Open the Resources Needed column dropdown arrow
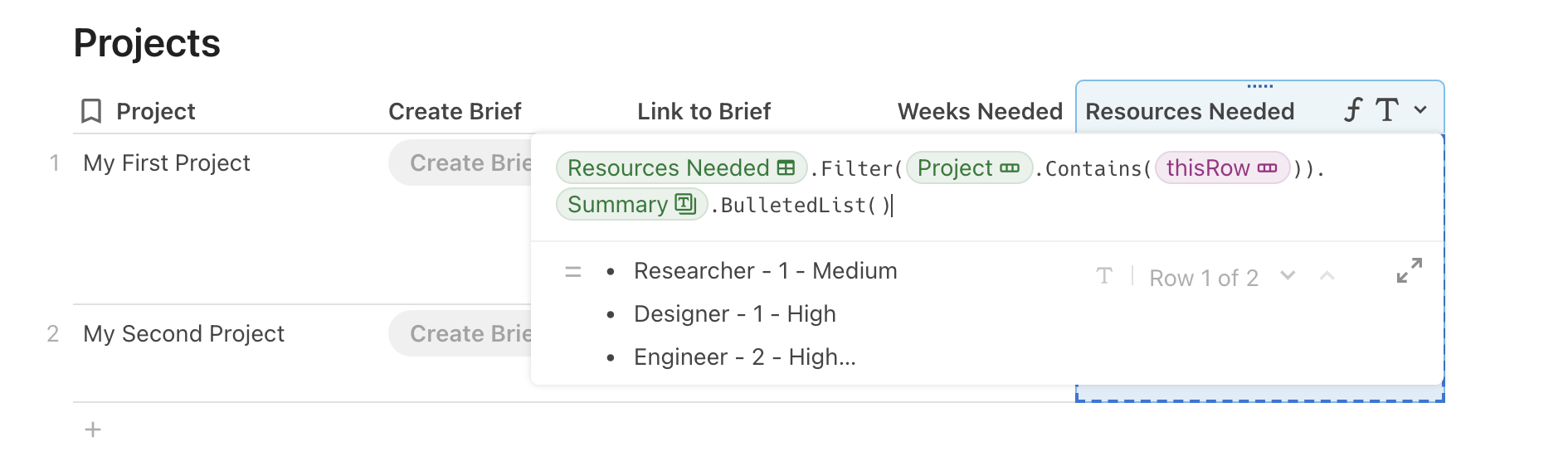This screenshot has width=1568, height=456. tap(1420, 110)
